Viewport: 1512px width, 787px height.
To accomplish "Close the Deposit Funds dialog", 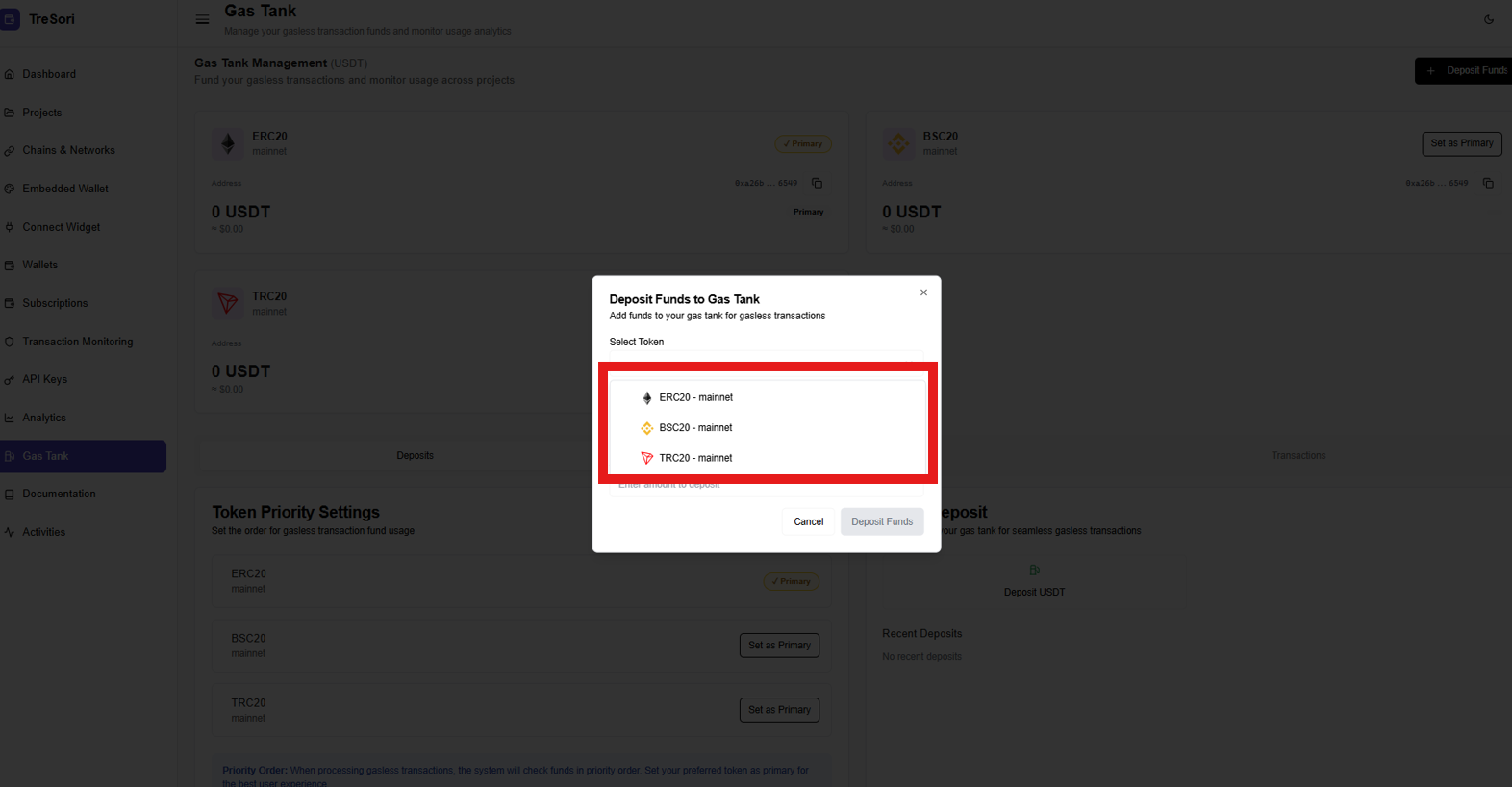I will (923, 292).
